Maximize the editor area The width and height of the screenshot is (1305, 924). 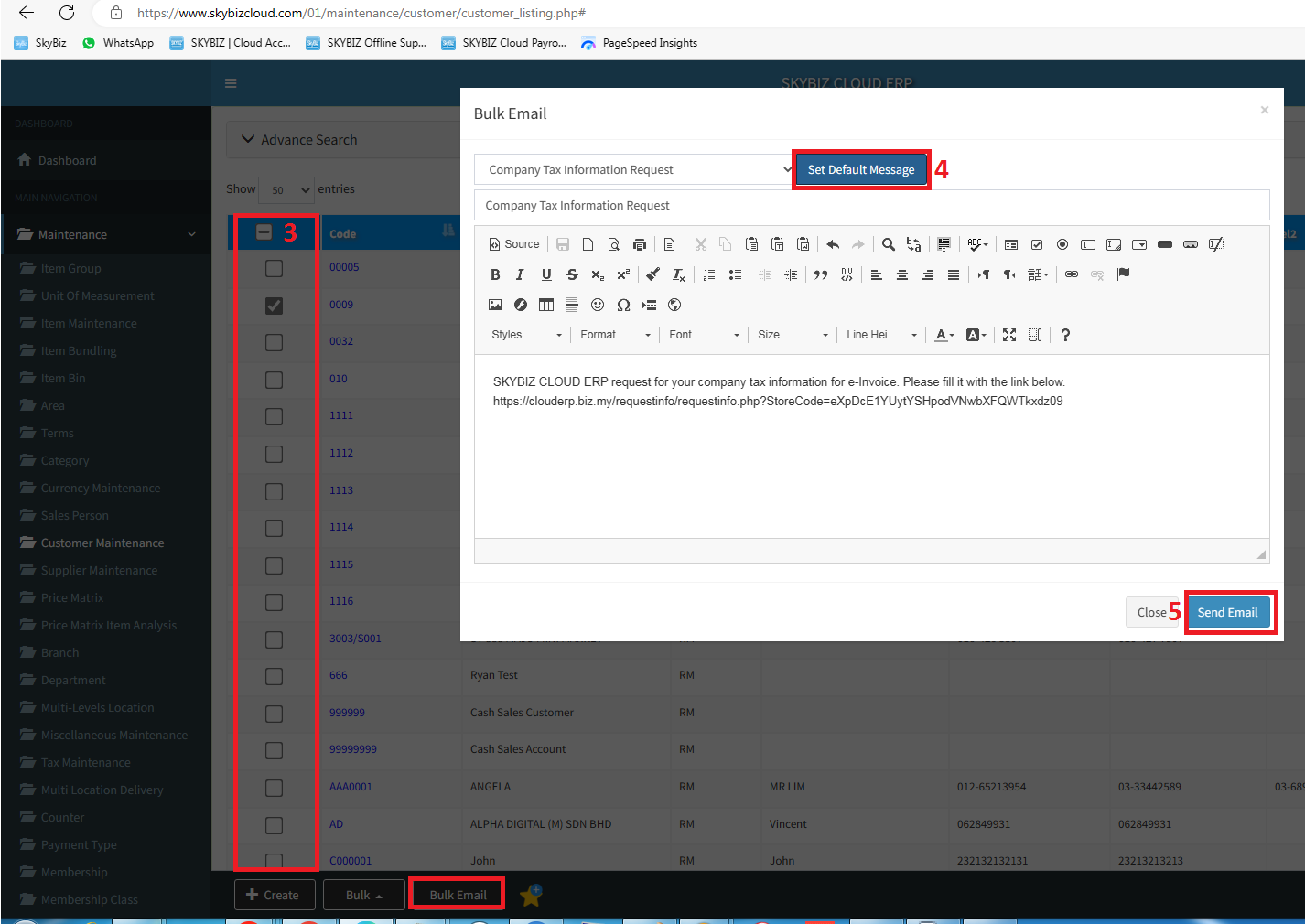tap(1009, 335)
